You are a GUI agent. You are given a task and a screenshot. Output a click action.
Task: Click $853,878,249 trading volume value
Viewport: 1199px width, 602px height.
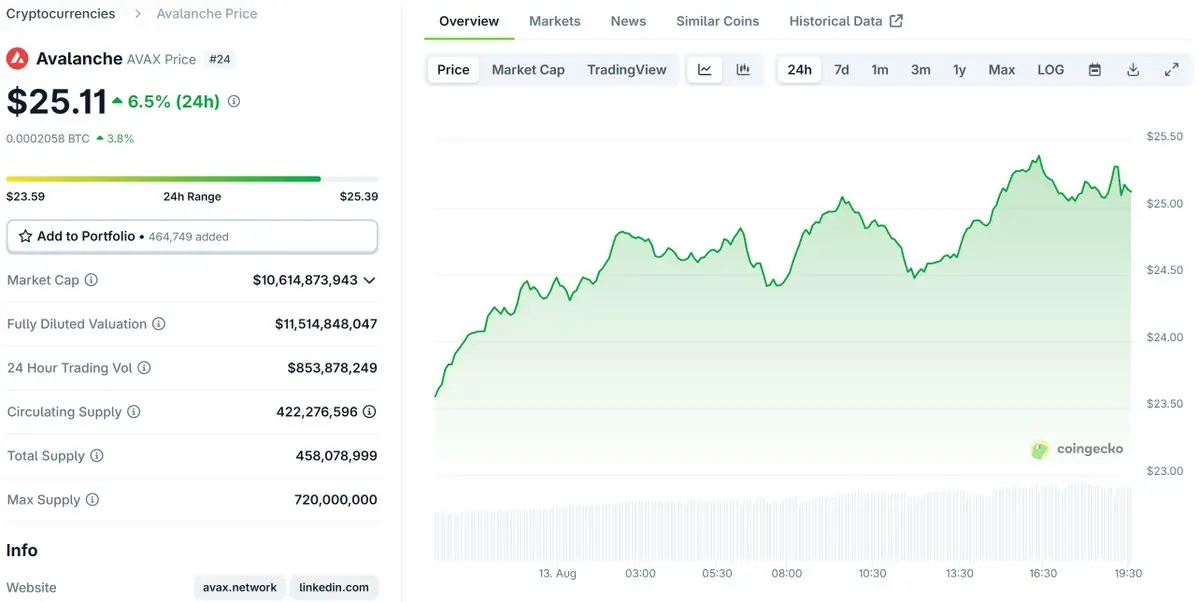pos(332,368)
